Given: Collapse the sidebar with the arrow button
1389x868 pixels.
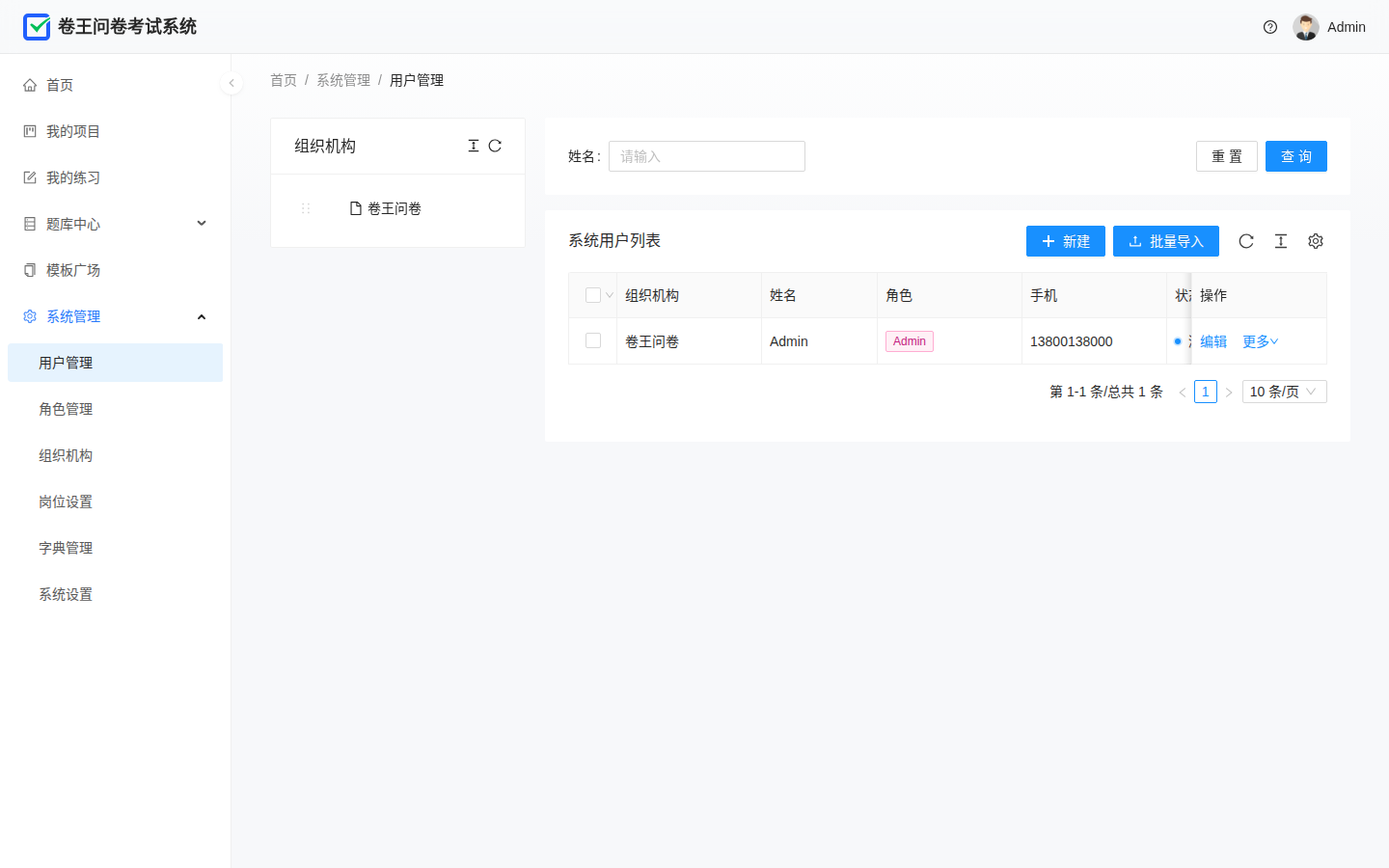Looking at the screenshot, I should [231, 83].
